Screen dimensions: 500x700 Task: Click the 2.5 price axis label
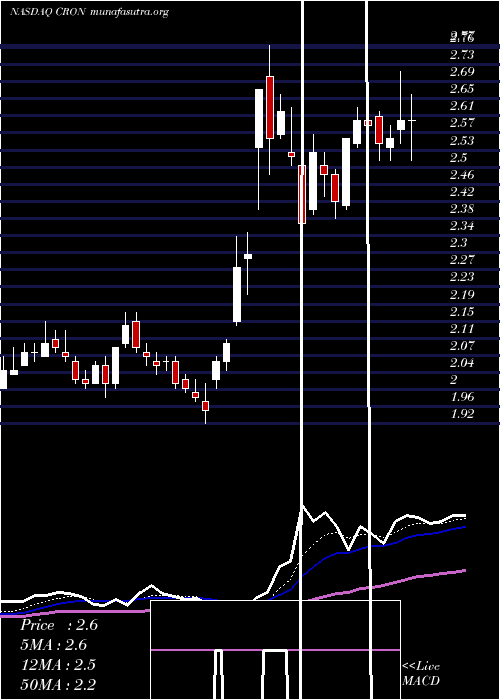[x=458, y=158]
